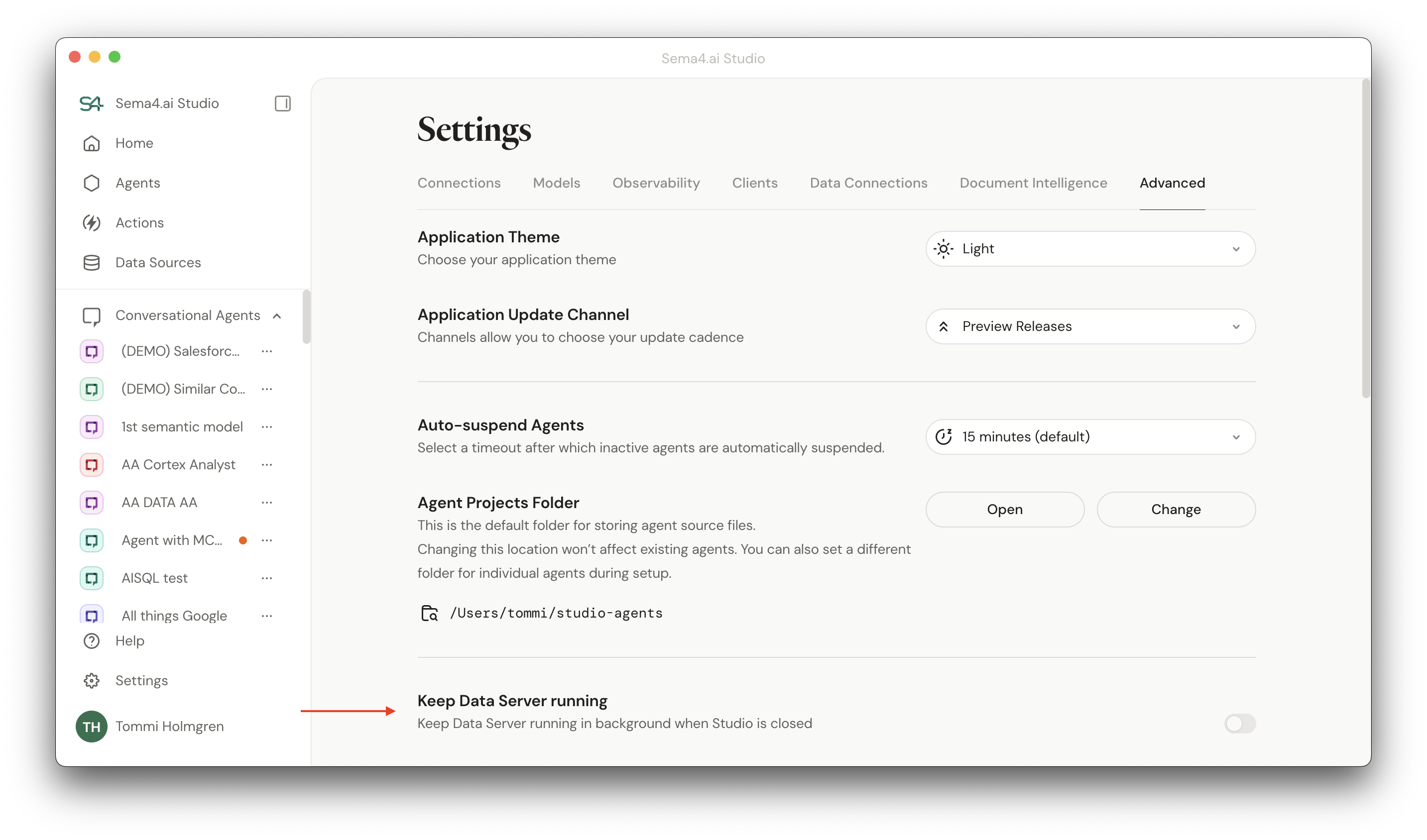Viewport: 1427px width, 840px height.
Task: Select Actions from the sidebar
Action: [x=139, y=222]
